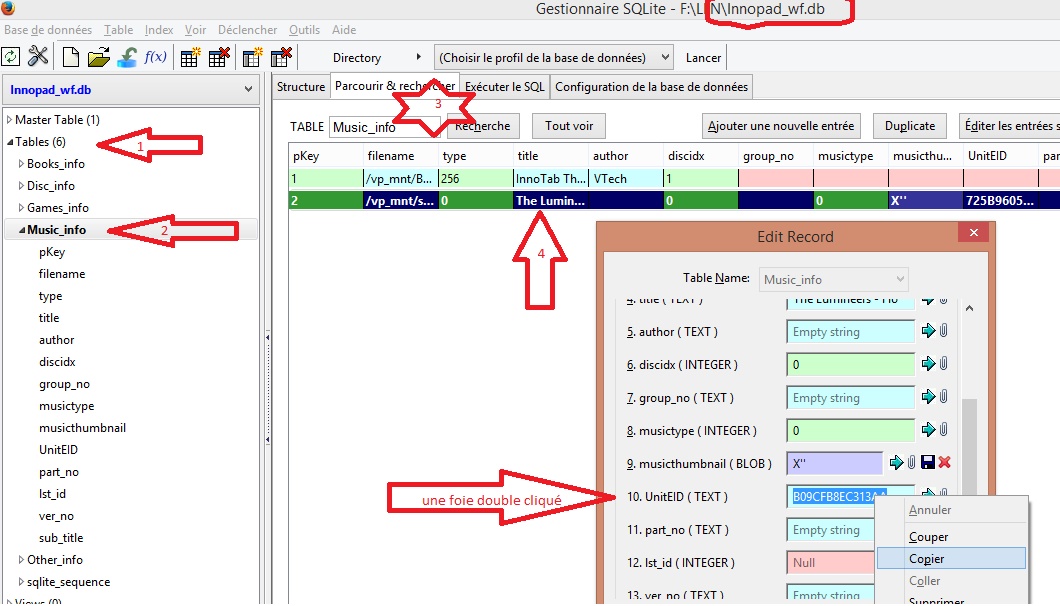Expand the Games_info table node

click(21, 208)
